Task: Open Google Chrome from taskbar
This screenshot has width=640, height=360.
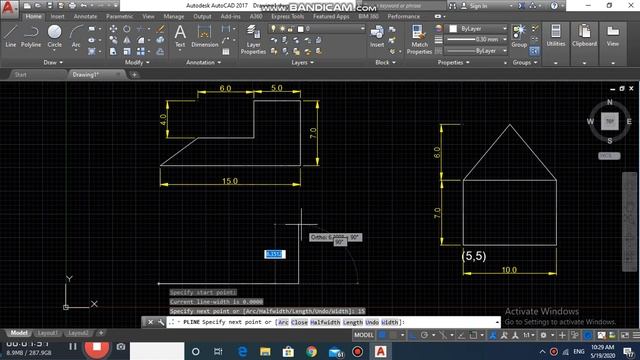Action: [x=311, y=351]
